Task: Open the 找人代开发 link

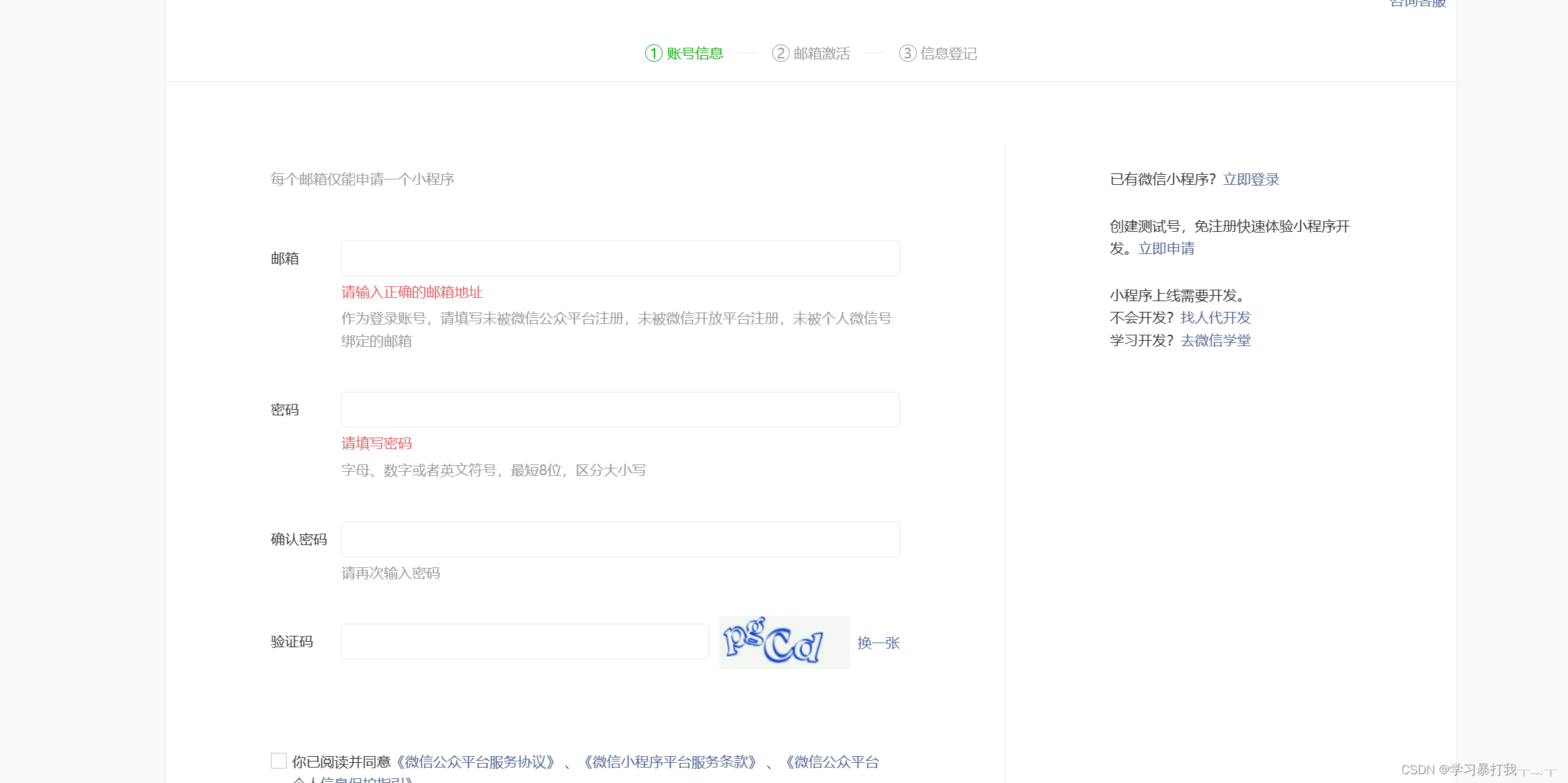Action: 1215,317
